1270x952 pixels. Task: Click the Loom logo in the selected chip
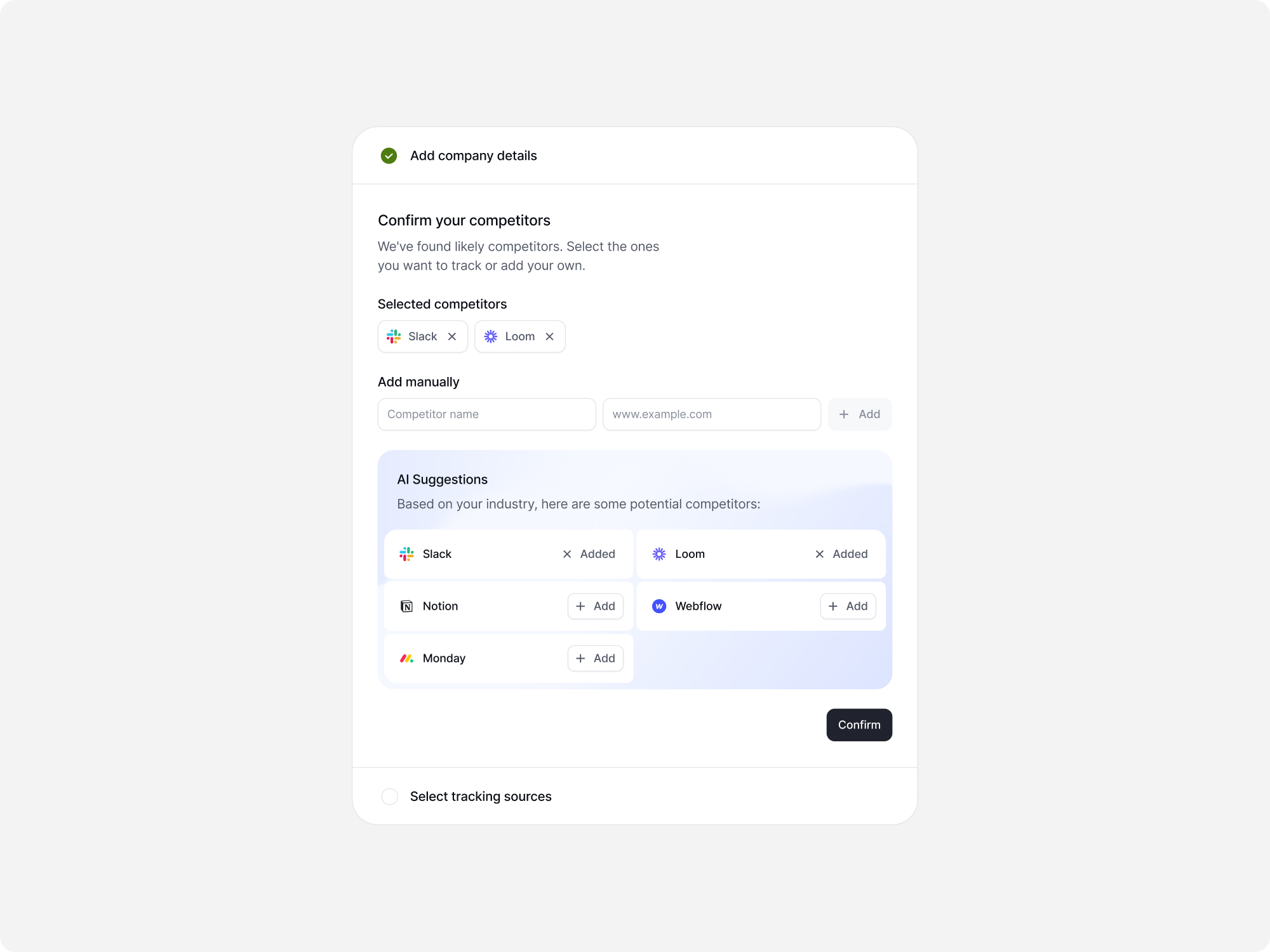point(491,336)
